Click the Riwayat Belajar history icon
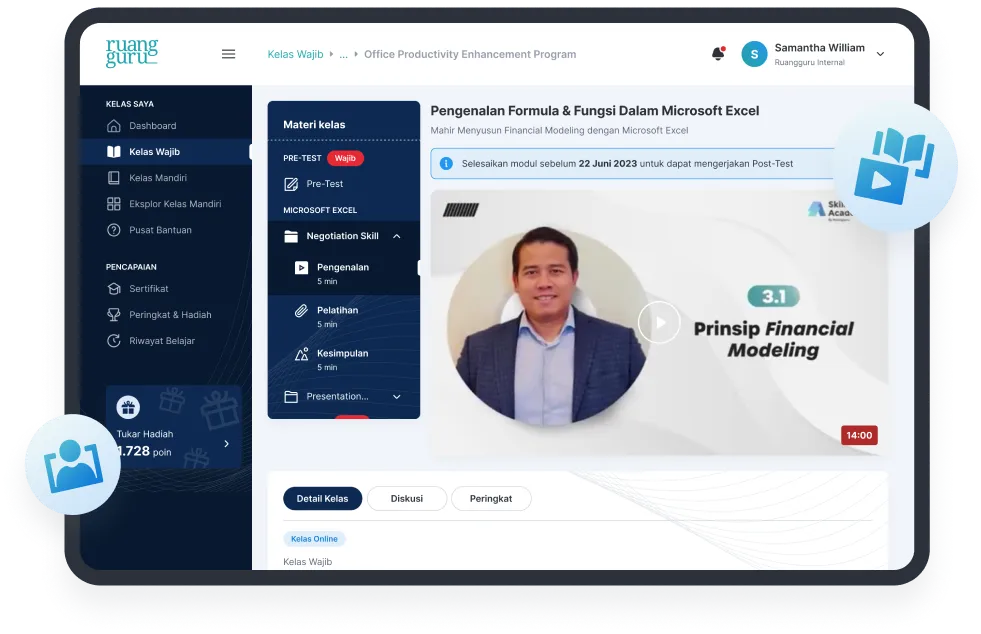The image size is (981, 634). [x=113, y=341]
